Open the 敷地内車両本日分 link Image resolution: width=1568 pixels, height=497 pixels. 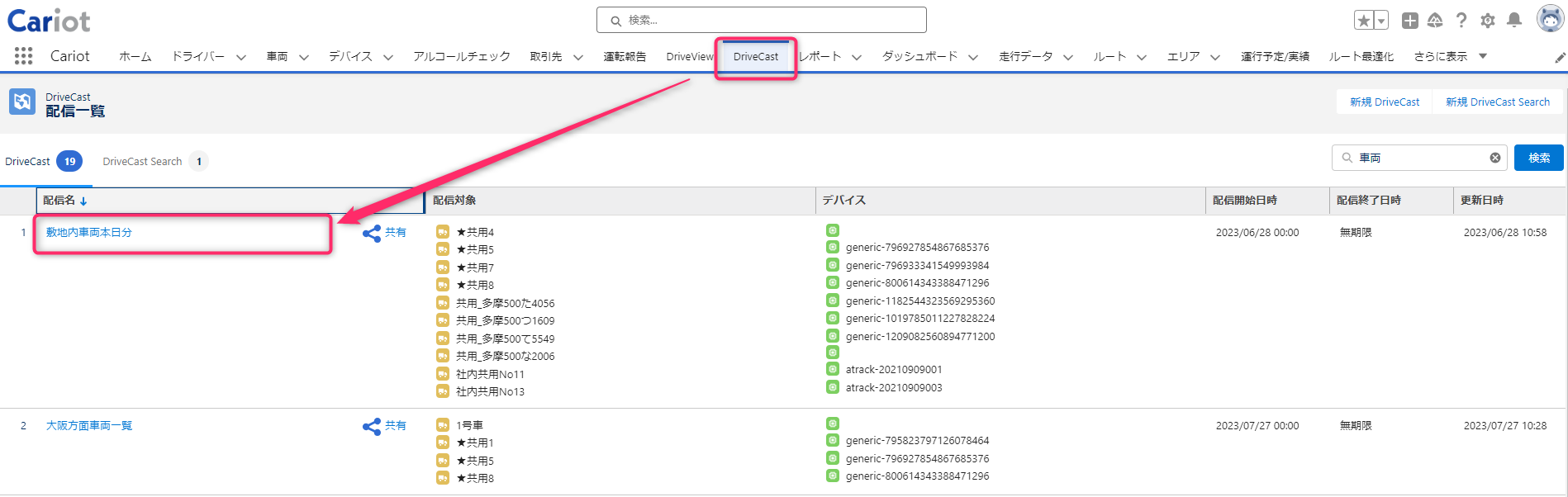(89, 233)
